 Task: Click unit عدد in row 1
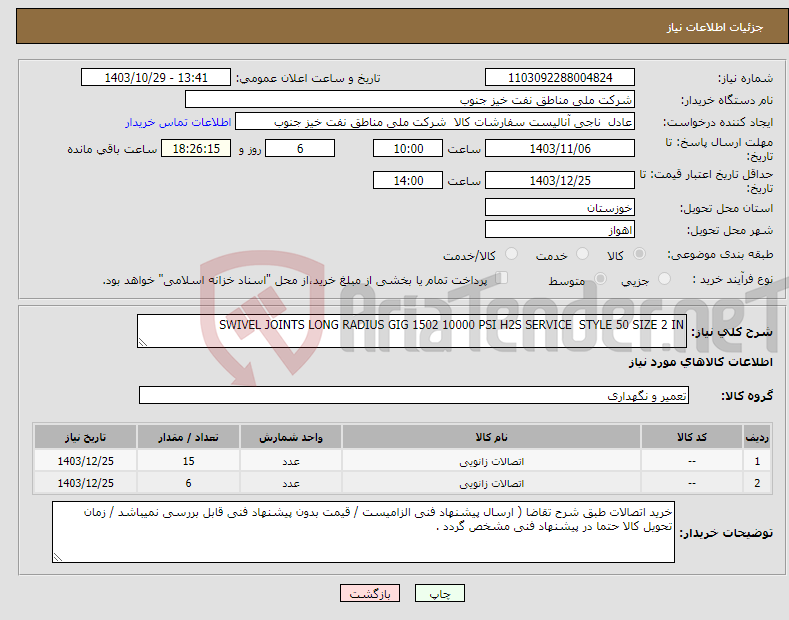291,461
